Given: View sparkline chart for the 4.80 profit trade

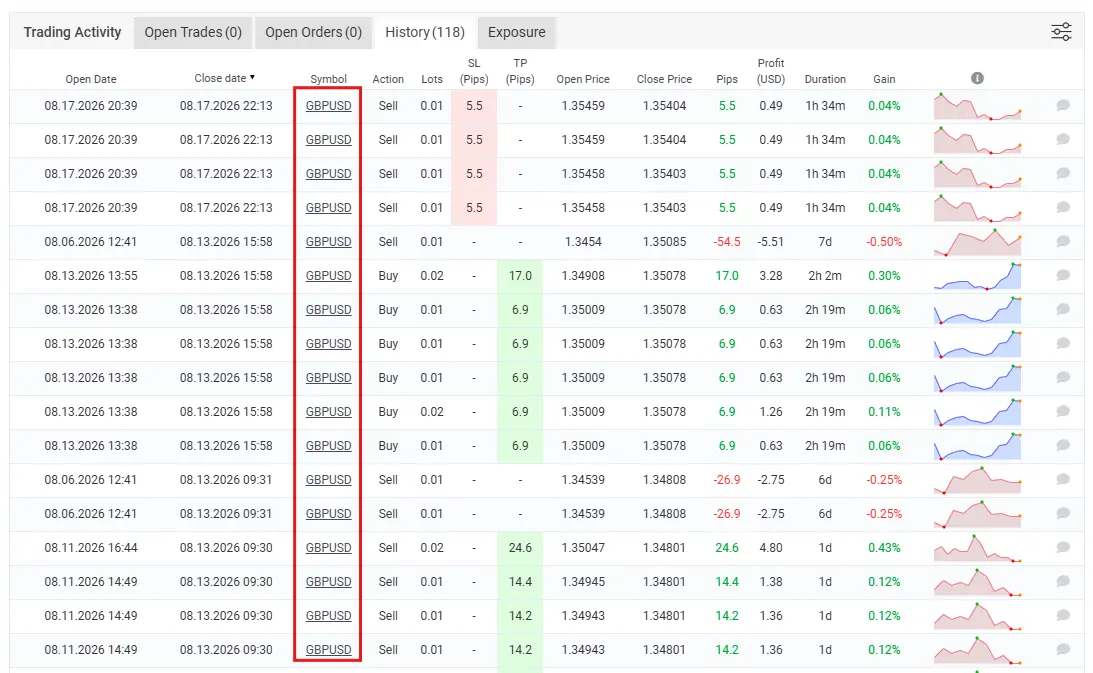Looking at the screenshot, I should pos(977,548).
